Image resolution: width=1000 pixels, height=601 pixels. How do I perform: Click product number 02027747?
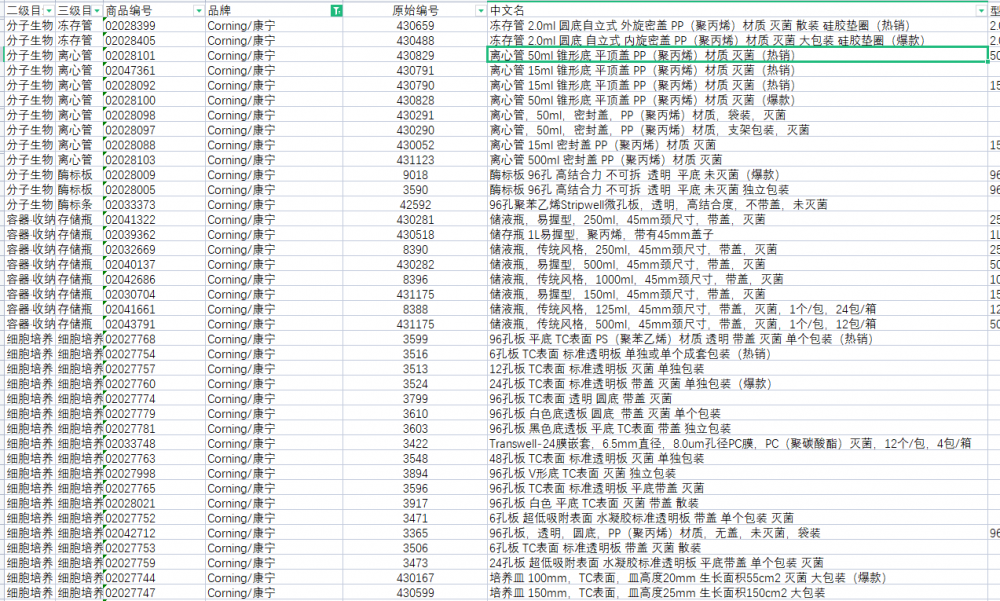[154, 593]
